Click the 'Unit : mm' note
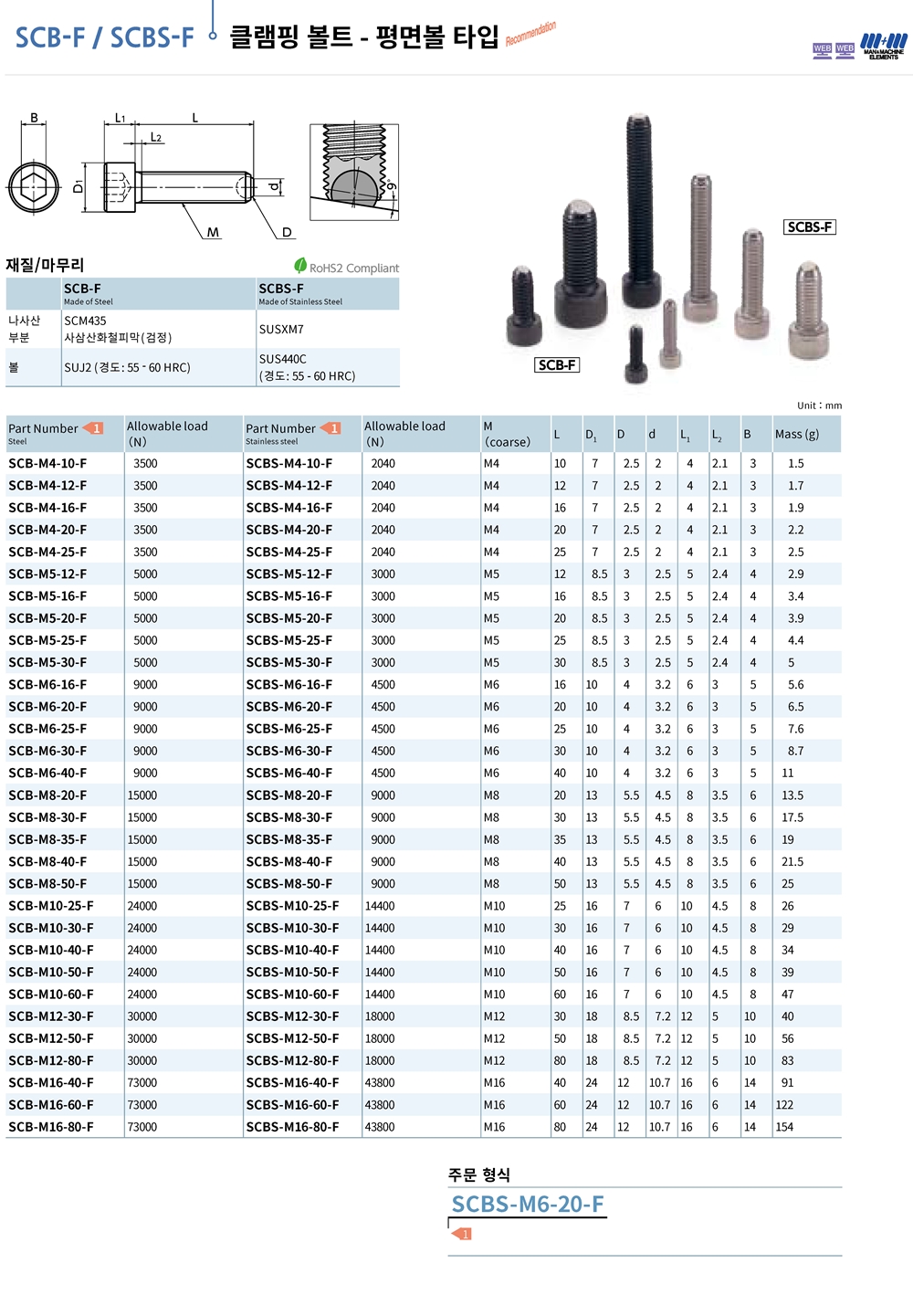Screen dimensions: 913x1316 tap(820, 405)
